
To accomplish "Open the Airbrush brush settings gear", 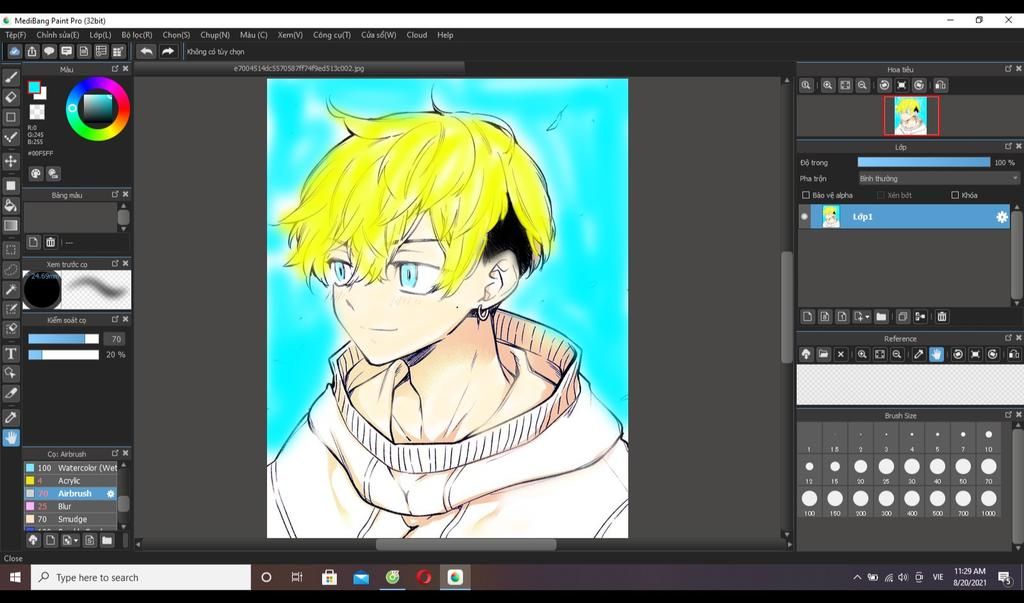I will (110, 494).
